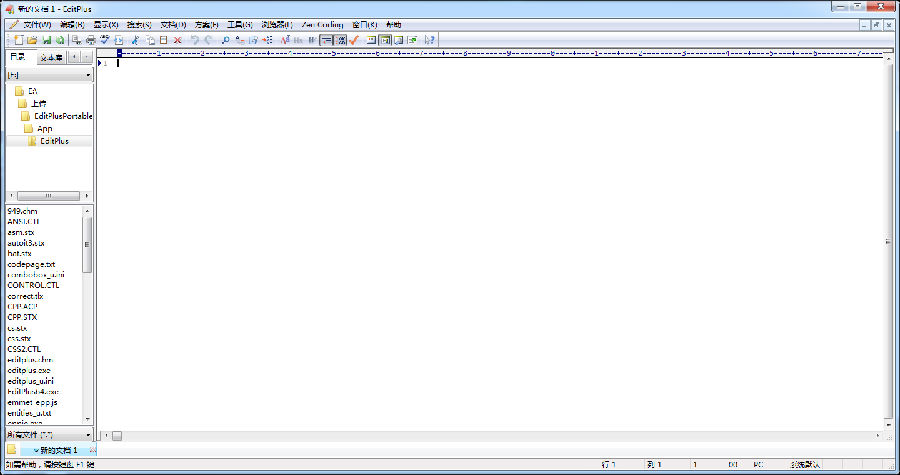Select the E:\ root folder
The width and height of the screenshot is (900, 475).
(x=26, y=91)
